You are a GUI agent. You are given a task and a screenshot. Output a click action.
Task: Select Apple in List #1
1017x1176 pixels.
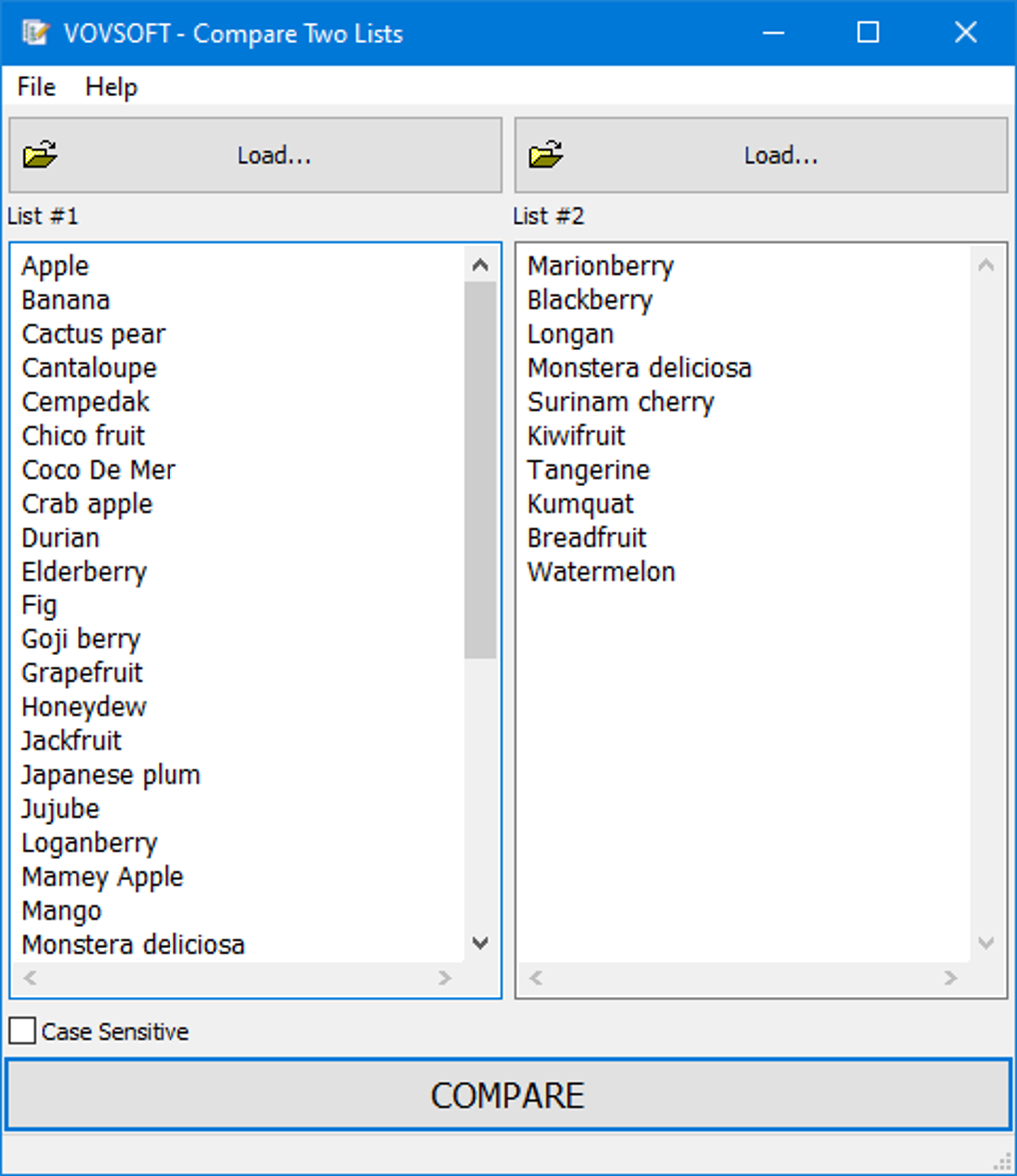click(x=54, y=266)
